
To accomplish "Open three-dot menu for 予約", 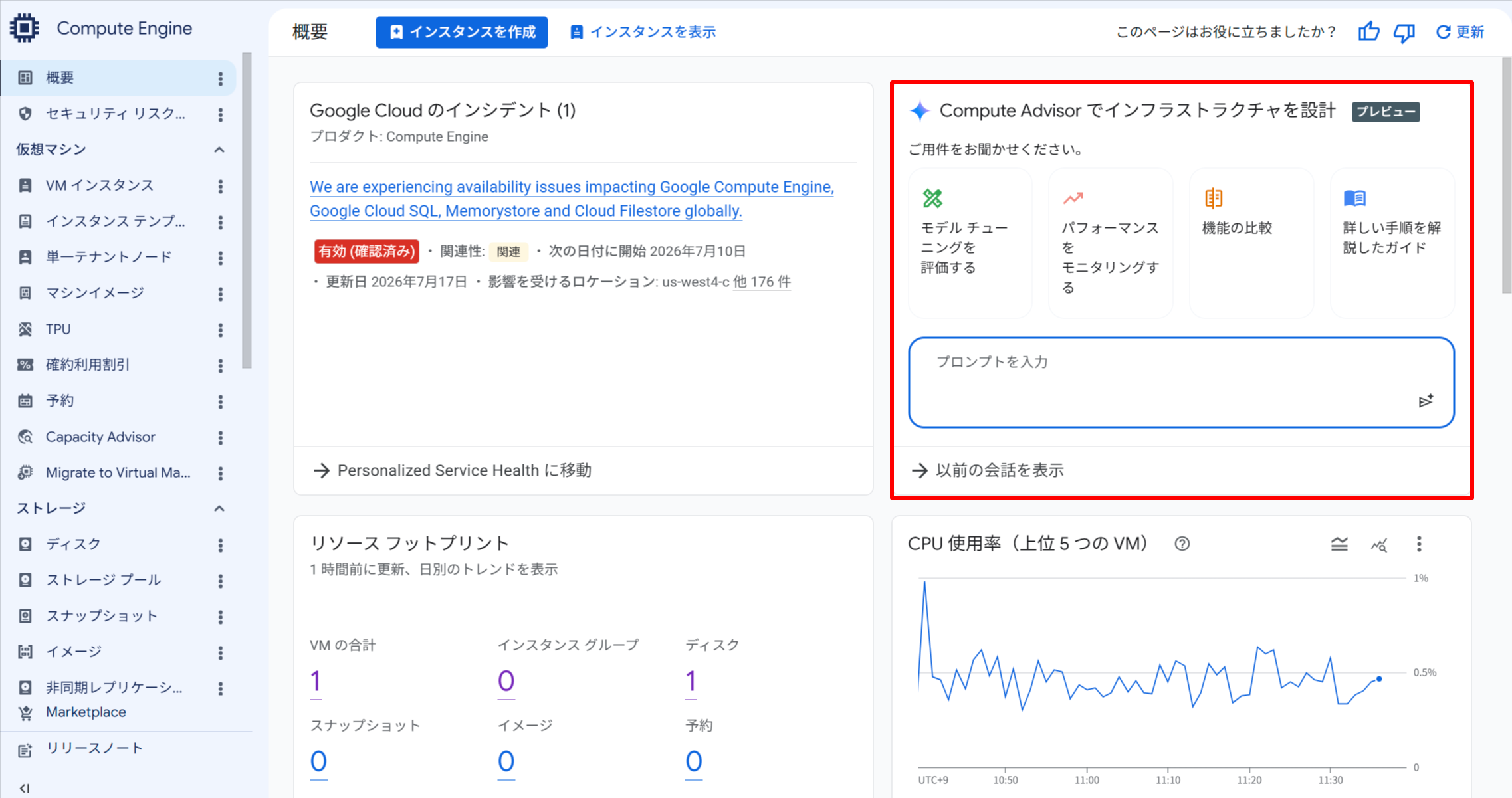I will pos(221,402).
